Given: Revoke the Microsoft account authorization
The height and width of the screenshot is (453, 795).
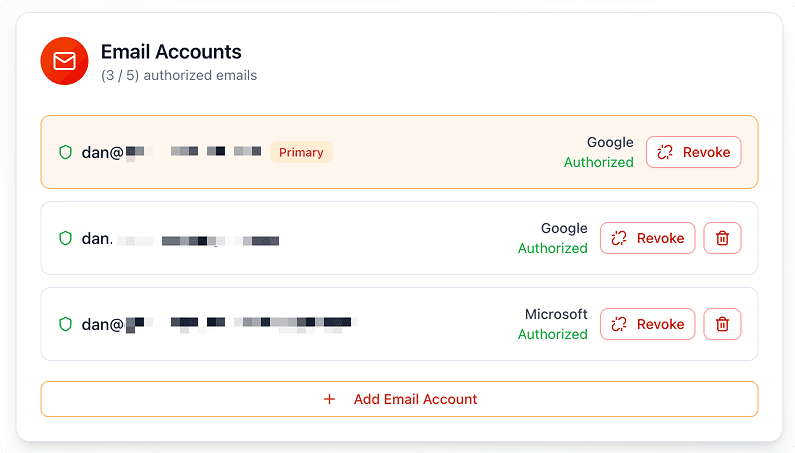Looking at the screenshot, I should (647, 324).
